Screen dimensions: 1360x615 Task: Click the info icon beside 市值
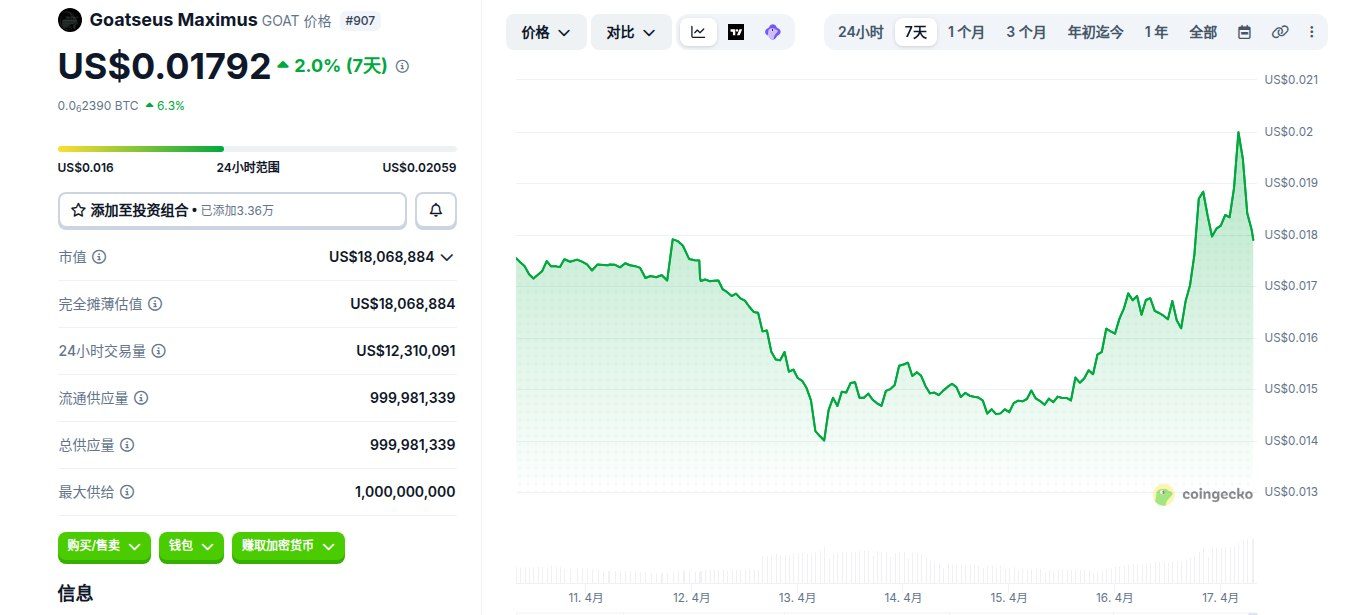pyautogui.click(x=99, y=257)
